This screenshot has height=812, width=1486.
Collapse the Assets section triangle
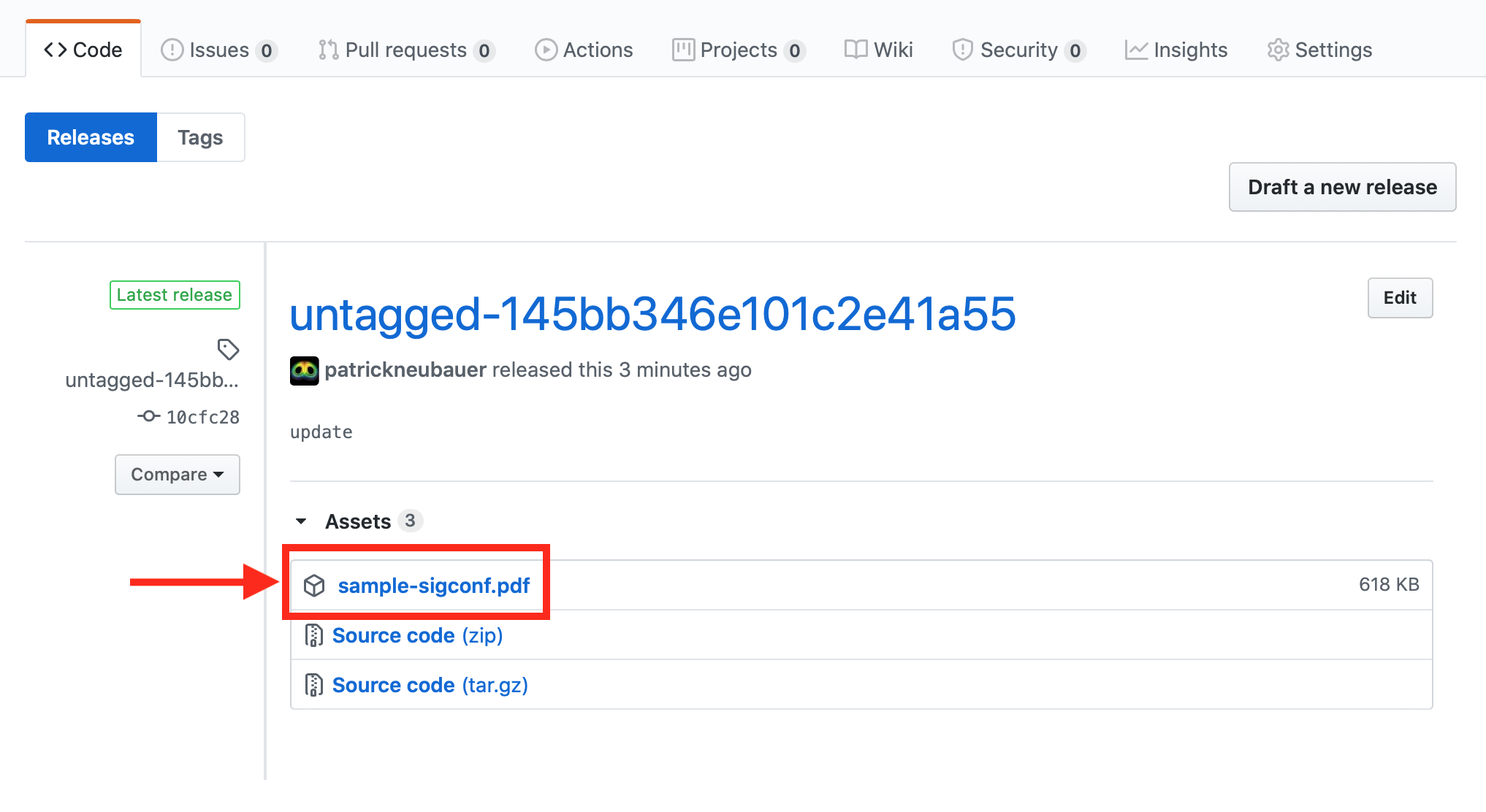click(301, 521)
